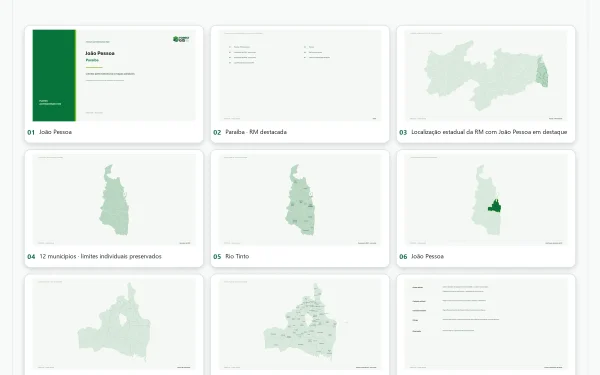600x375 pixels.
Task: Click caption '05 Rio Tinto'
Action: tap(231, 256)
